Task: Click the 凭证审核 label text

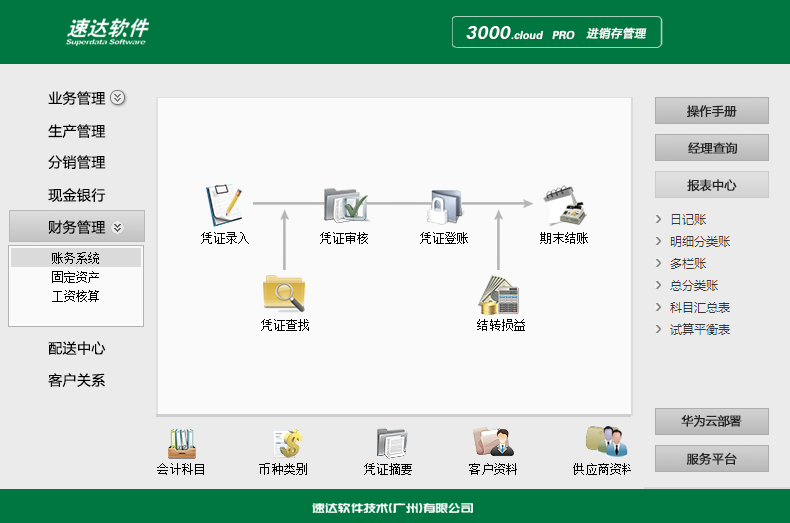Action: [x=344, y=238]
